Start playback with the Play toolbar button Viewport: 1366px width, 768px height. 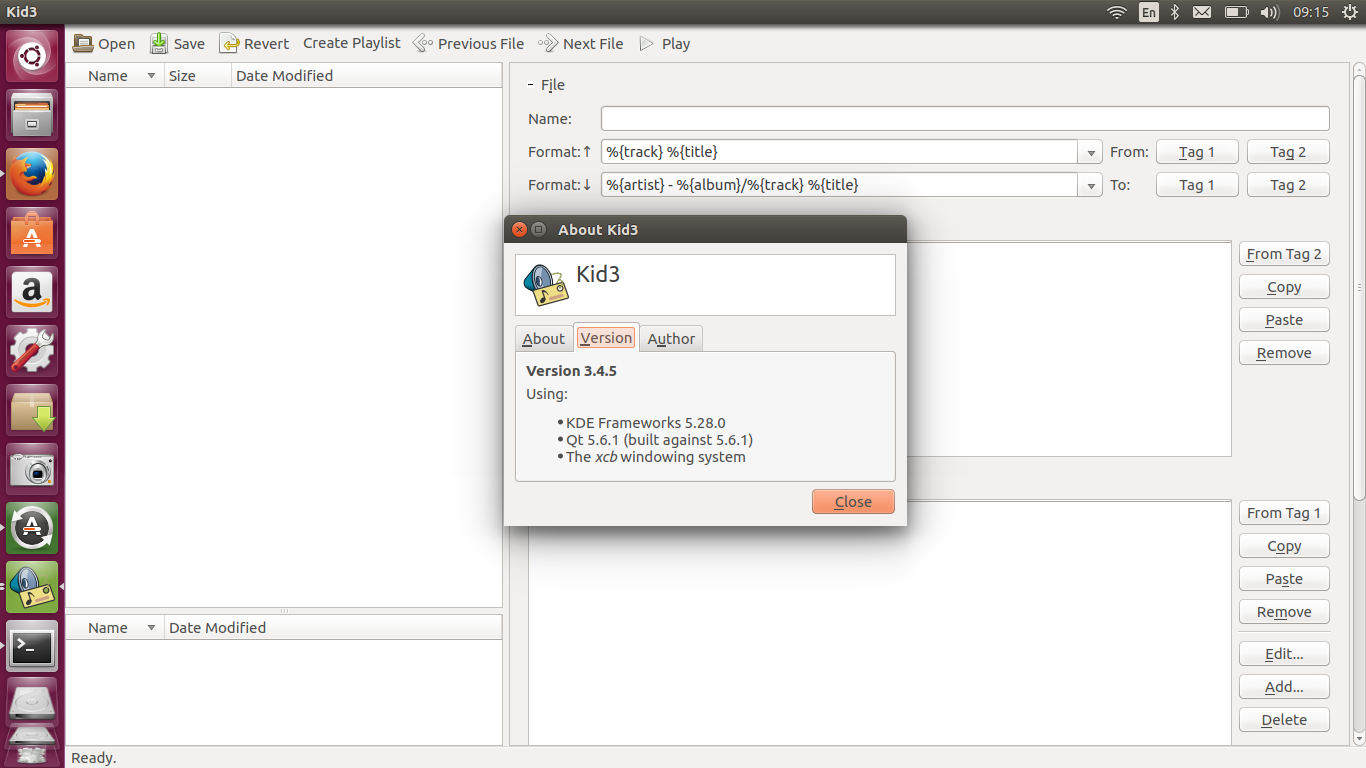click(x=664, y=44)
